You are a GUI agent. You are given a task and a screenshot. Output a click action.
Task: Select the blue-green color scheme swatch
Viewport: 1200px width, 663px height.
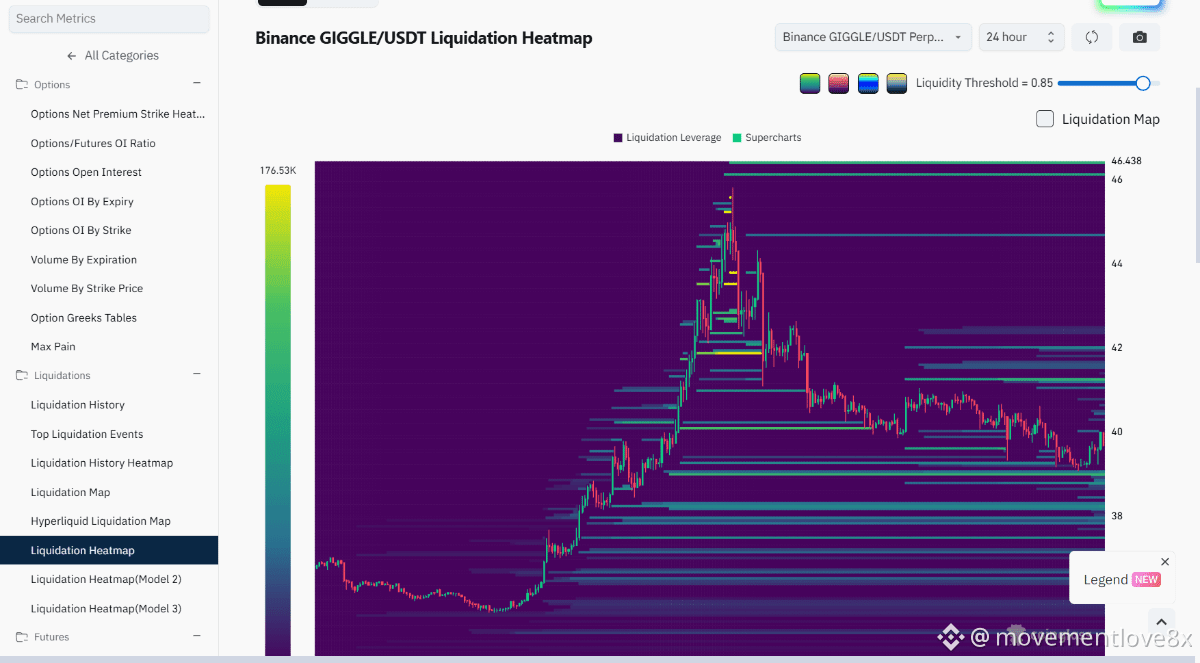(868, 83)
